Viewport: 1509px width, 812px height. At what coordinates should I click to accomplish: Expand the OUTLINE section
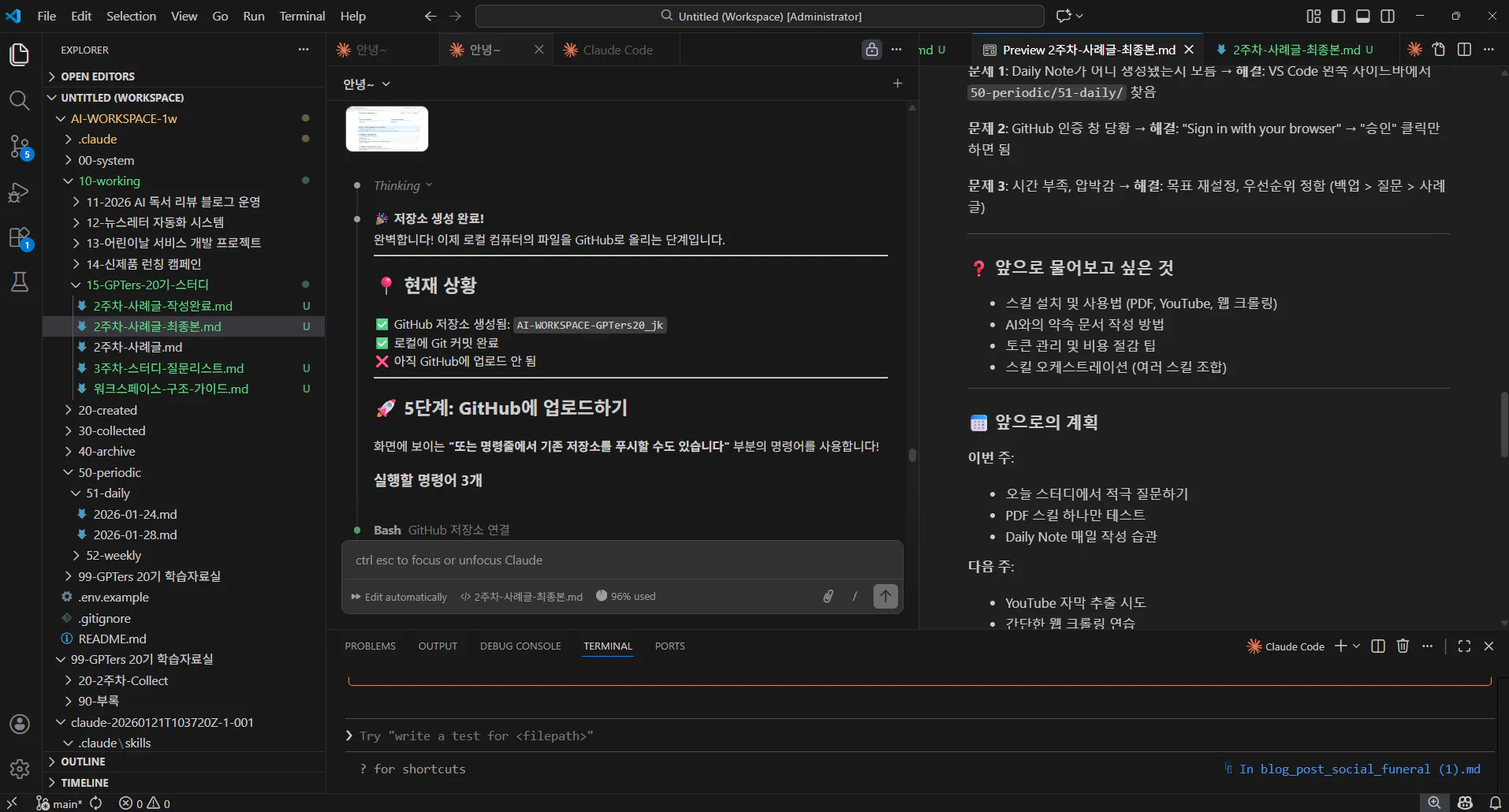pos(184,762)
